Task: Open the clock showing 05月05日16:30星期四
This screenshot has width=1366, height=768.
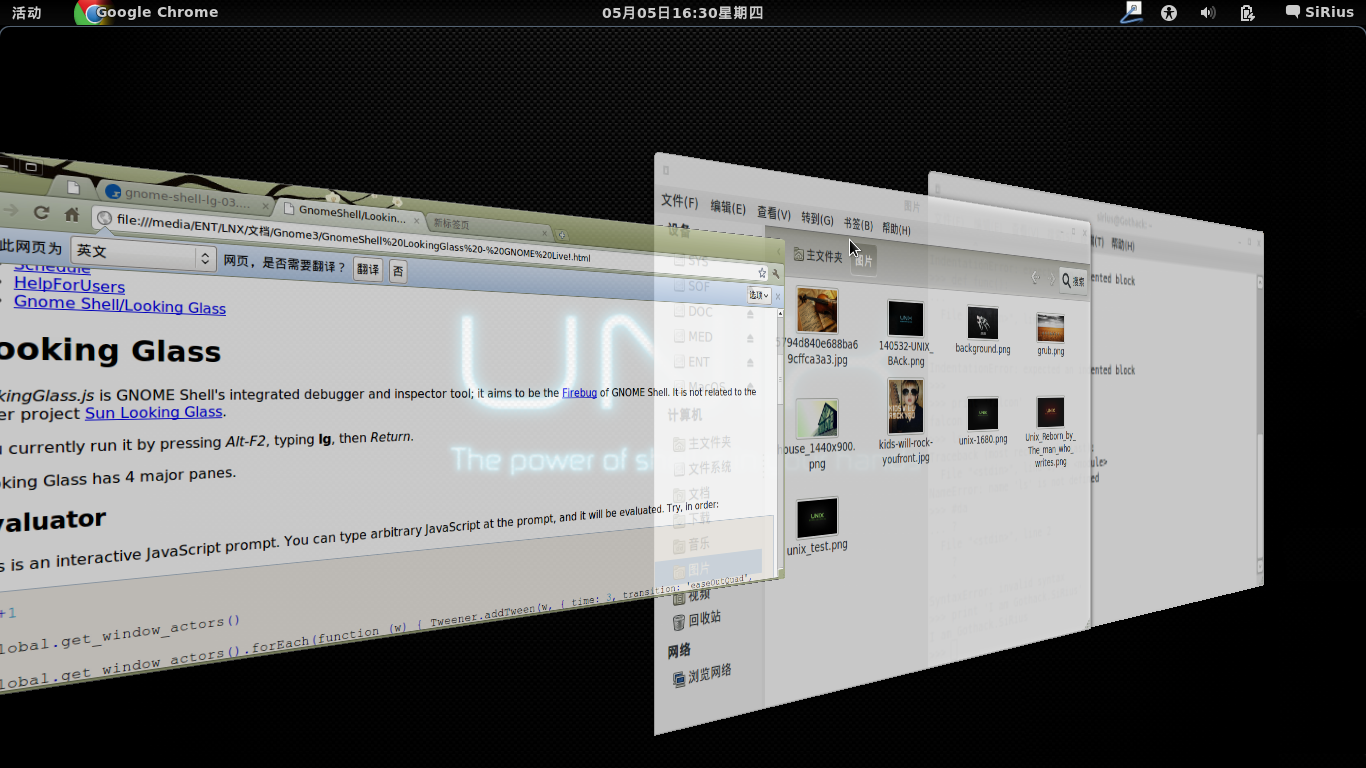Action: pos(682,12)
